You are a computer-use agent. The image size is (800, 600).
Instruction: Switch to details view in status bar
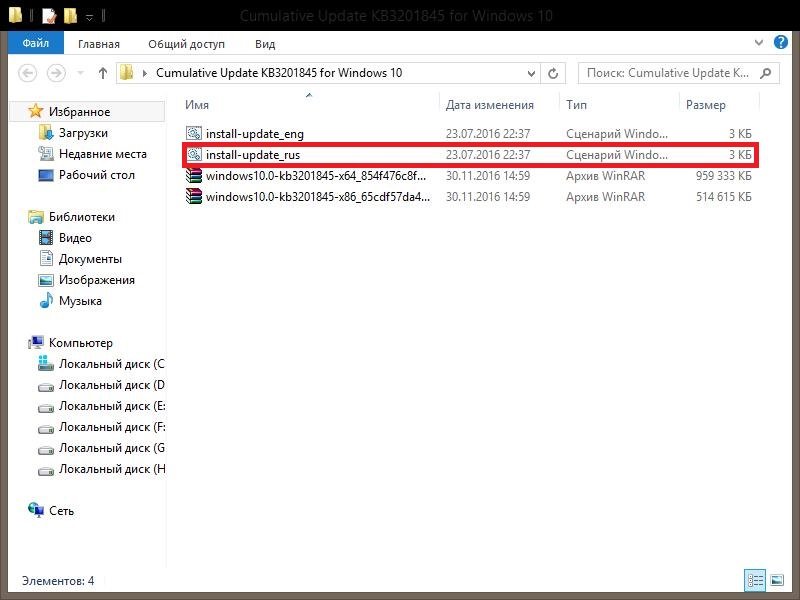pyautogui.click(x=755, y=580)
